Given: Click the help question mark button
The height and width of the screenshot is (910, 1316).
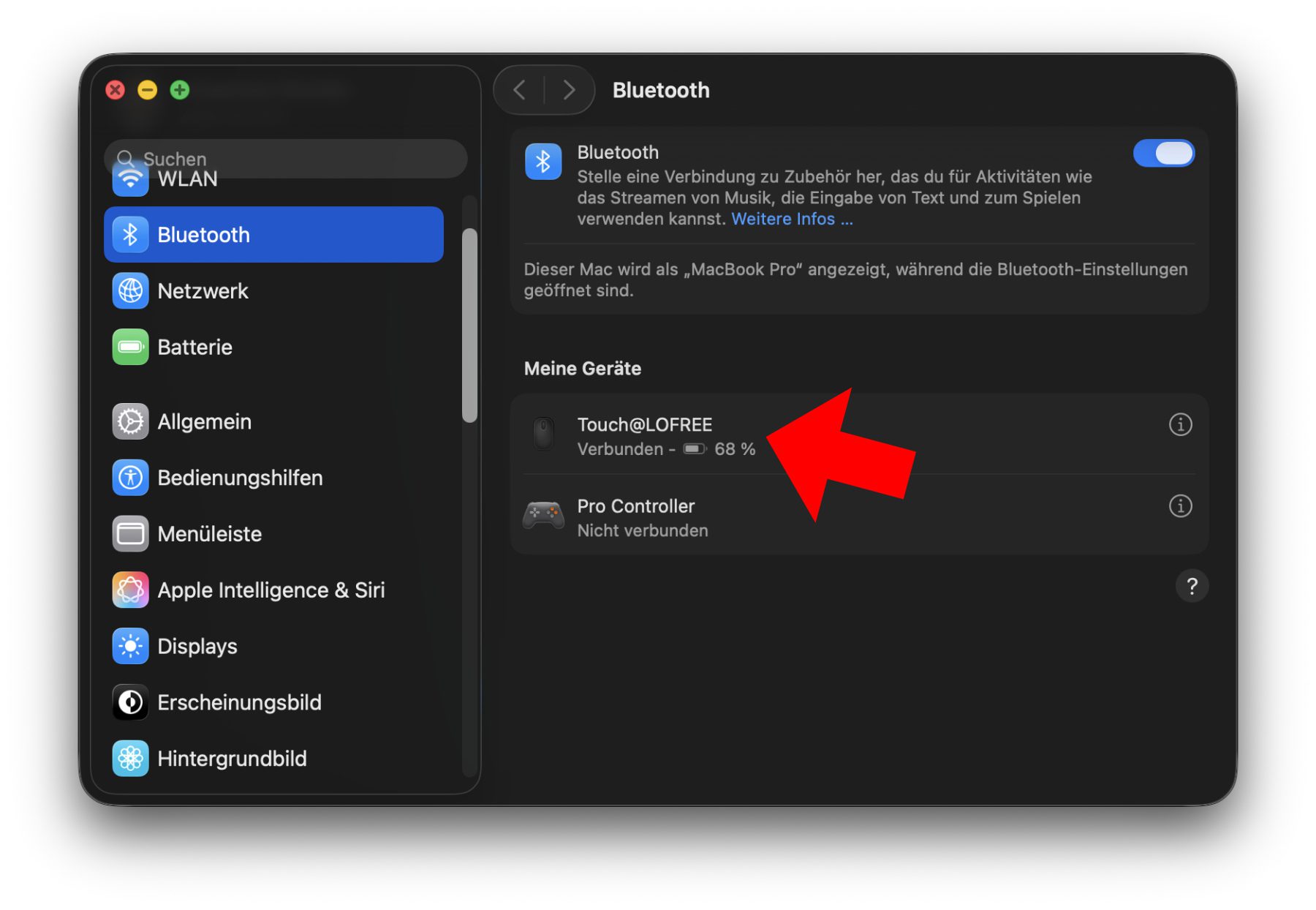Looking at the screenshot, I should [x=1191, y=587].
